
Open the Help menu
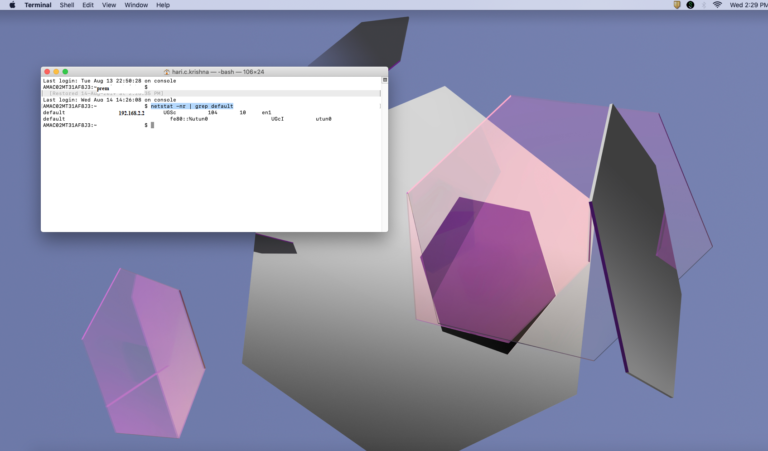click(163, 5)
